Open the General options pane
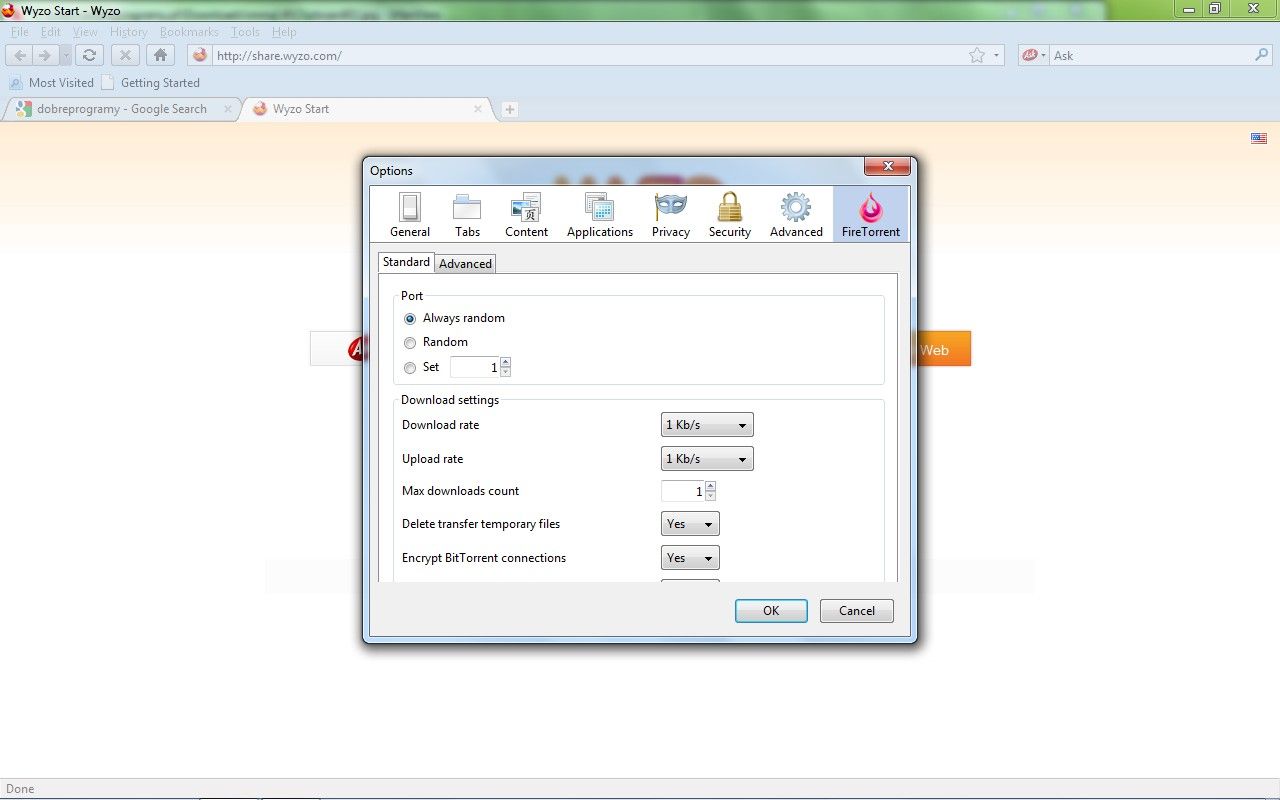This screenshot has width=1280, height=800. pyautogui.click(x=410, y=216)
